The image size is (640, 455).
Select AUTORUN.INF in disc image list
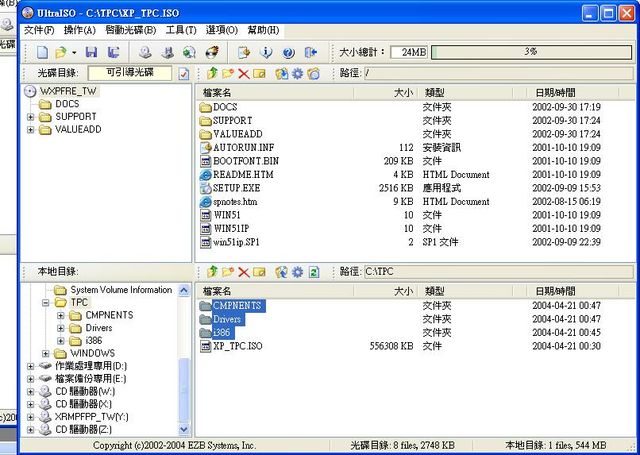(x=244, y=147)
